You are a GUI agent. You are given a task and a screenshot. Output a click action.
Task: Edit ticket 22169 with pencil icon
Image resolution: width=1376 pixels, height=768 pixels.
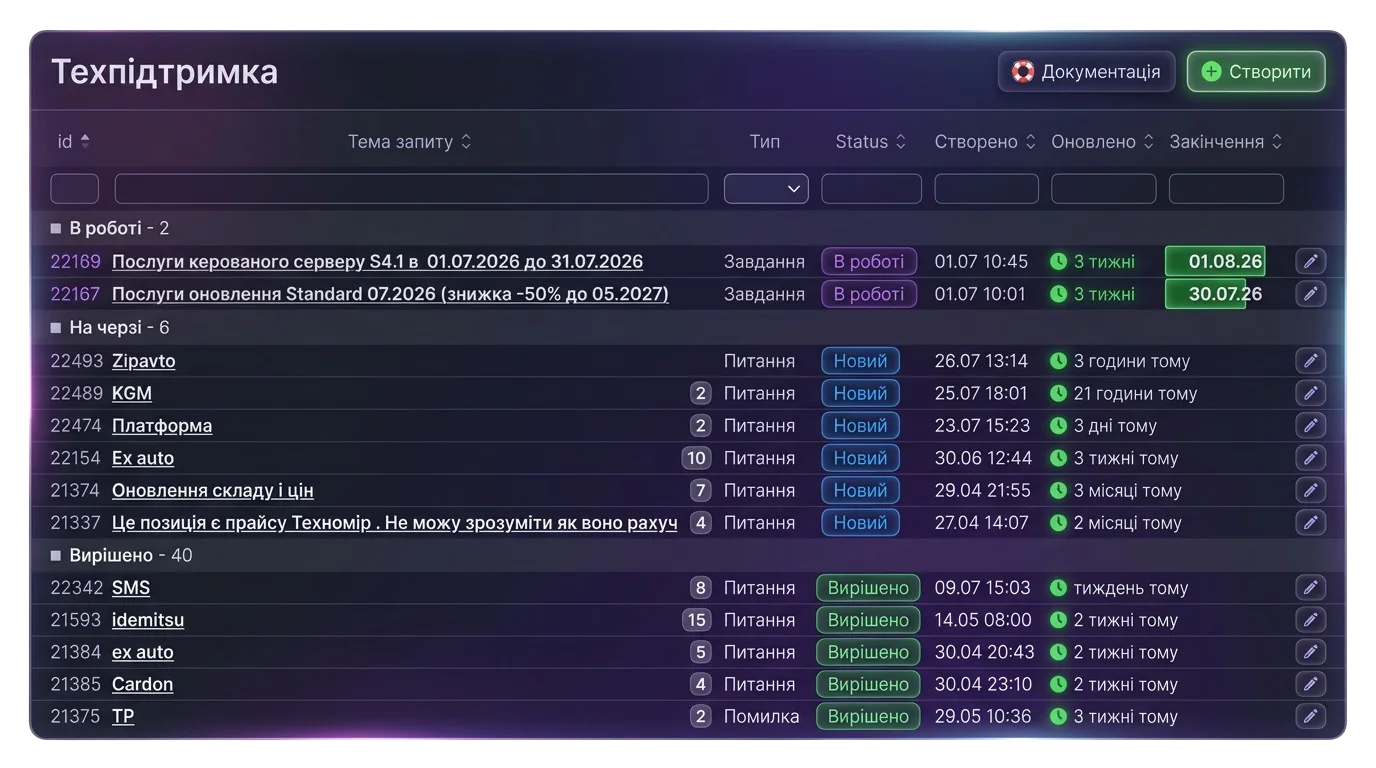pos(1310,262)
